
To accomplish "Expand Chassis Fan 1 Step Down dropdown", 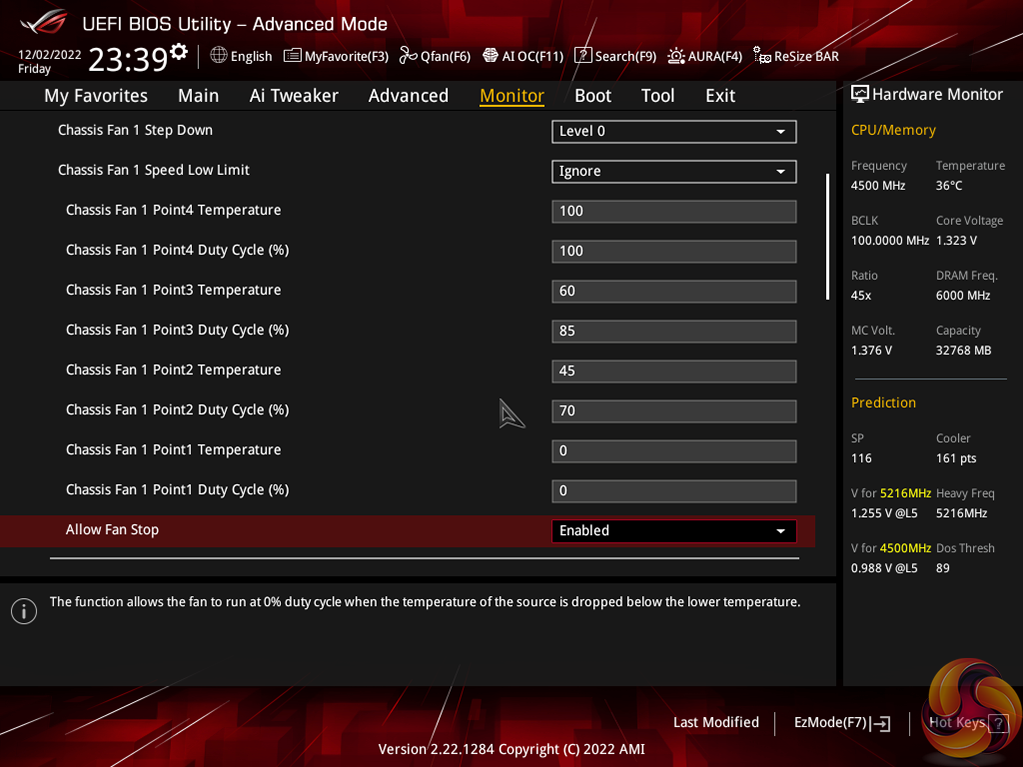I will point(674,131).
